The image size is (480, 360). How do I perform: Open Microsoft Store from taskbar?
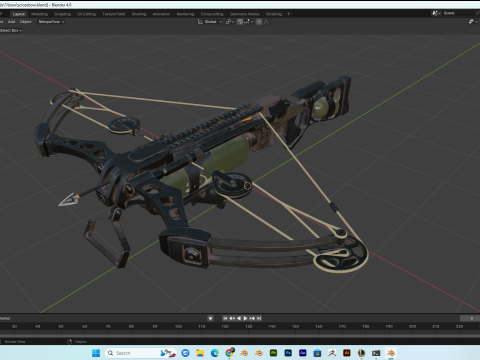(317, 353)
